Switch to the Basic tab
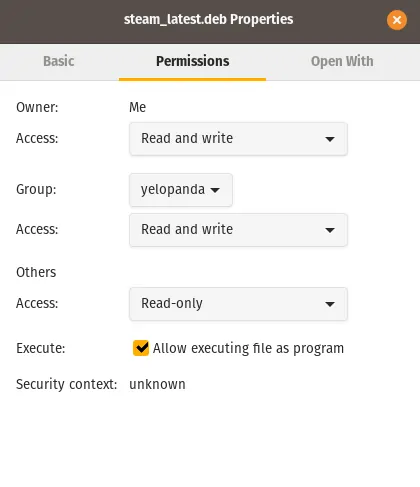Image resolution: width=420 pixels, height=487 pixels. tap(59, 62)
